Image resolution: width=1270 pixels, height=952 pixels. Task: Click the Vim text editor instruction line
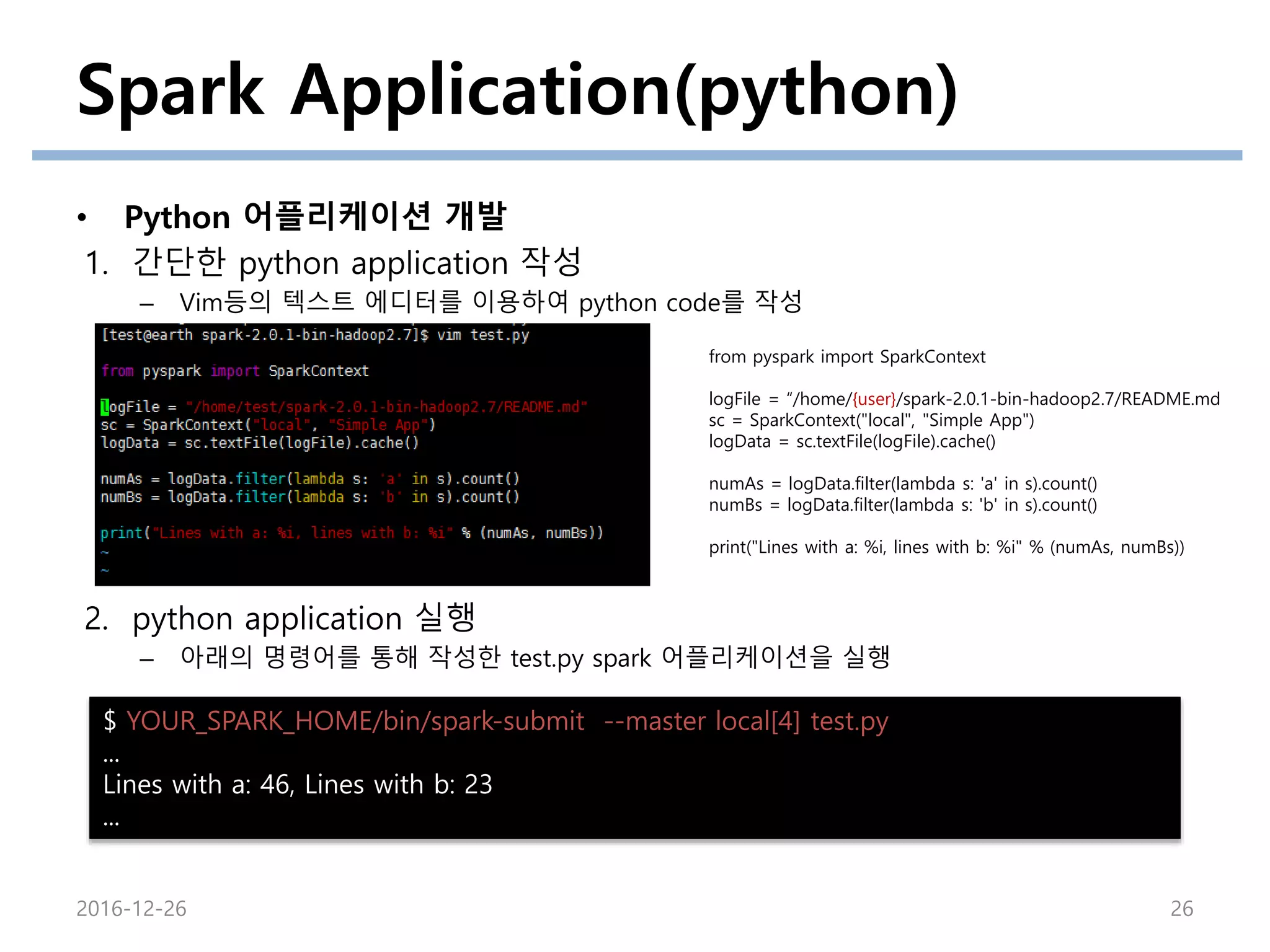pyautogui.click(x=490, y=302)
